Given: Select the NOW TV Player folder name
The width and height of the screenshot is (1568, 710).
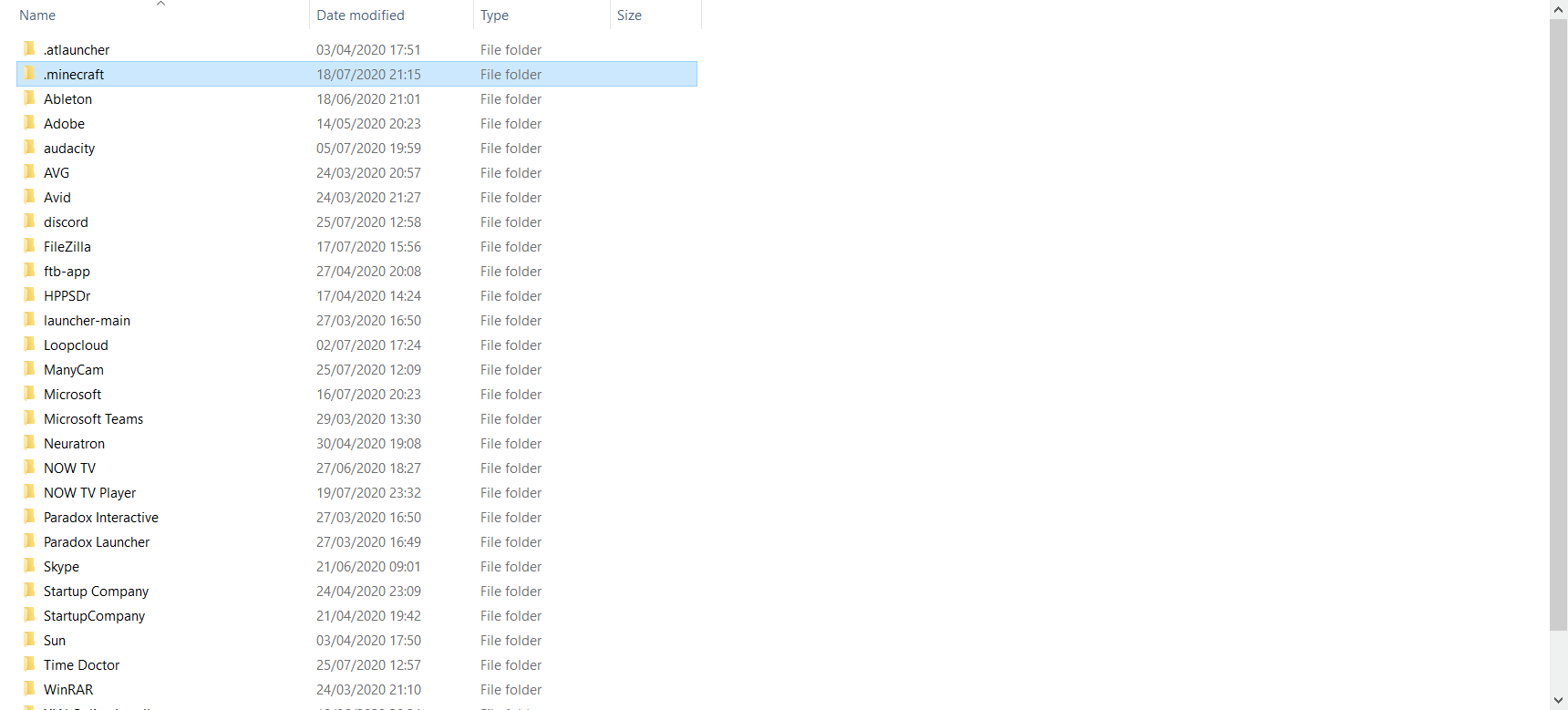Looking at the screenshot, I should 89,492.
